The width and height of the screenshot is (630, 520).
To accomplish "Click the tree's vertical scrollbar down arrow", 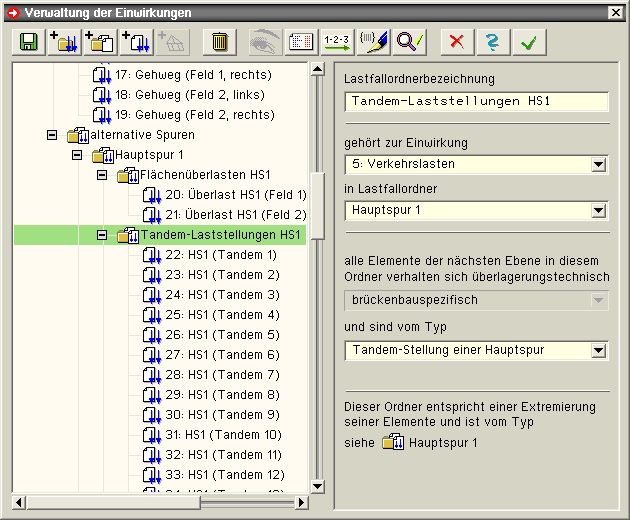I will pos(318,486).
